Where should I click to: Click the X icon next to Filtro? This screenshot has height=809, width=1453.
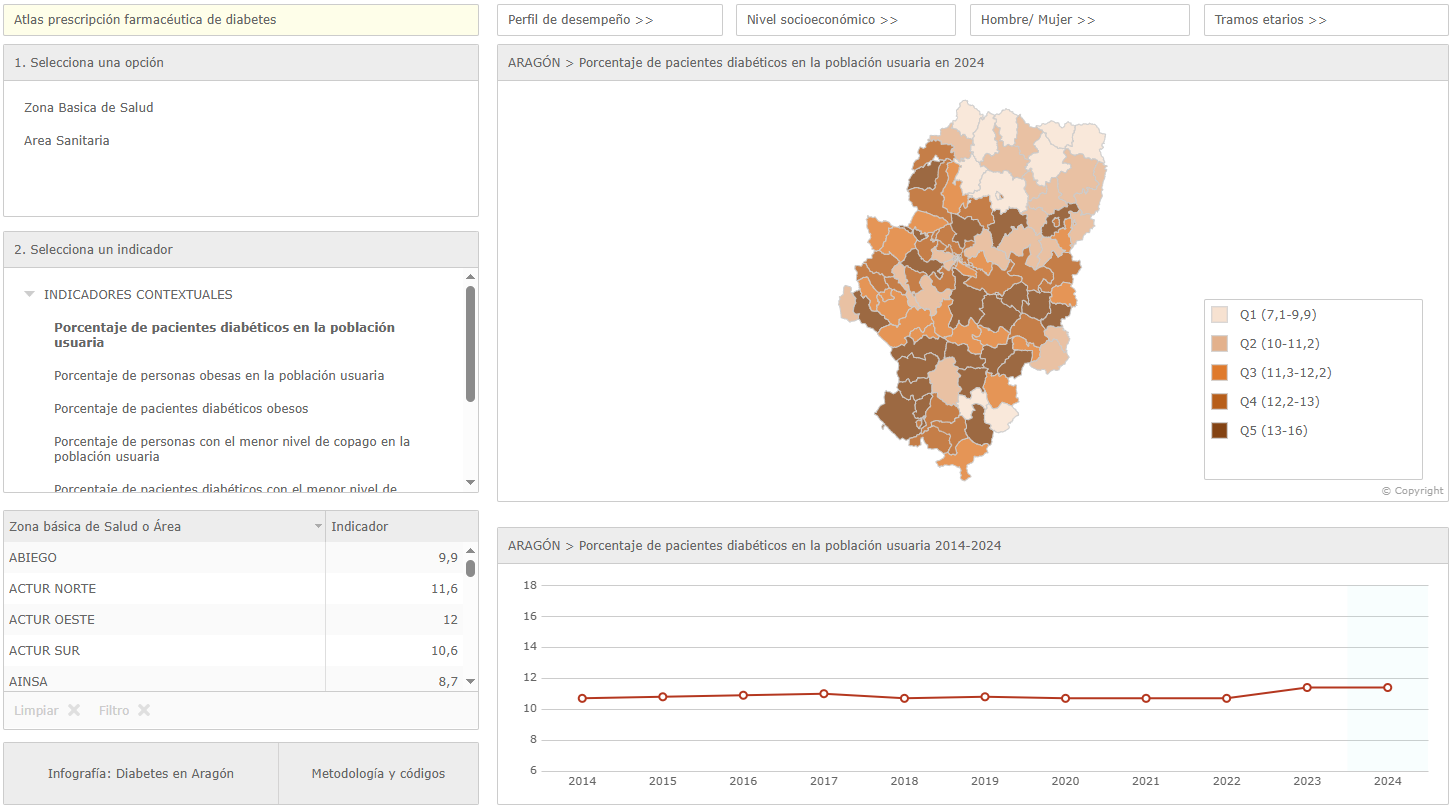(144, 711)
